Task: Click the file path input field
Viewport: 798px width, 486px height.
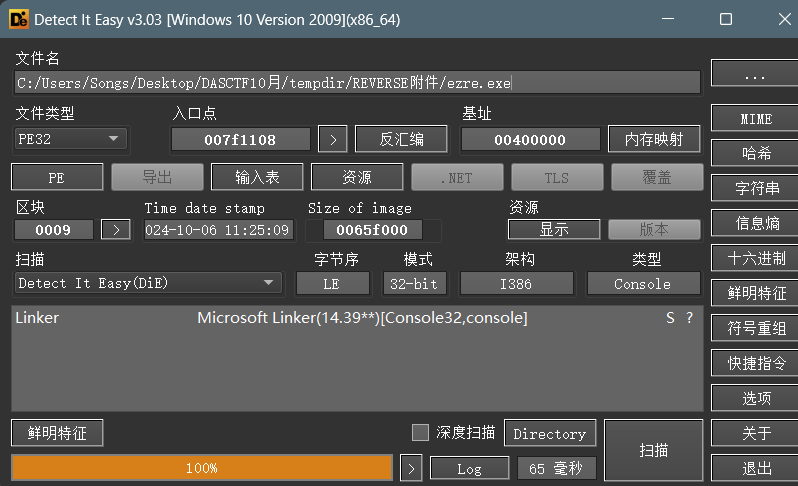Action: pyautogui.click(x=357, y=83)
